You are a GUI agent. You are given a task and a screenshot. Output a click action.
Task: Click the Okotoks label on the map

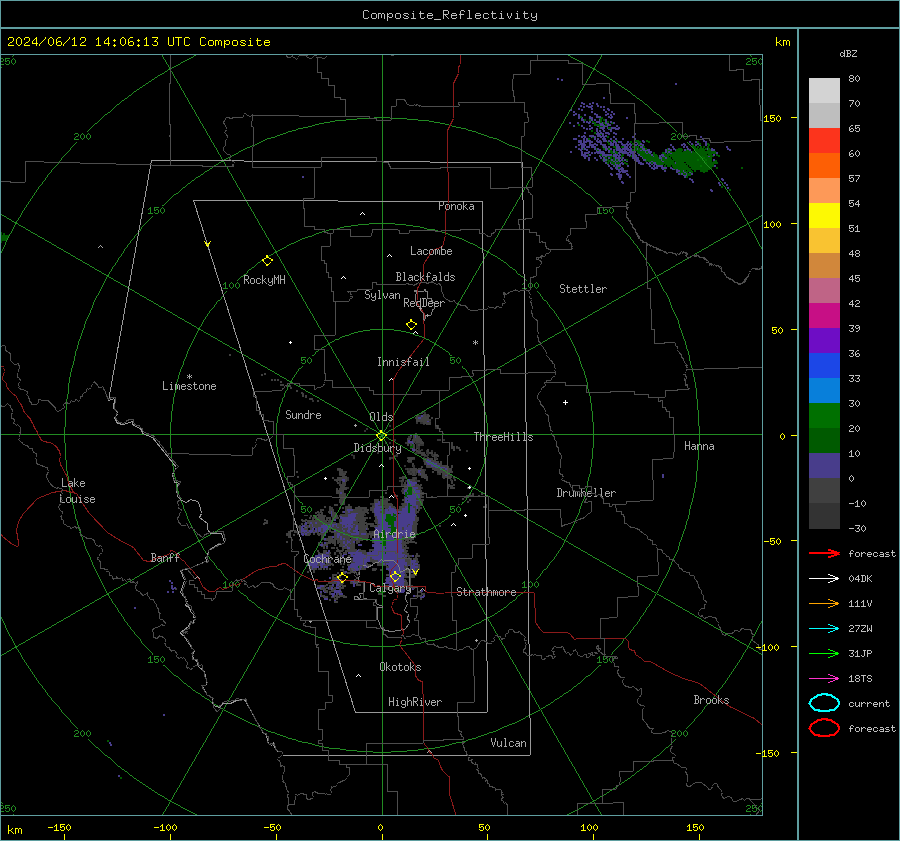pos(400,667)
